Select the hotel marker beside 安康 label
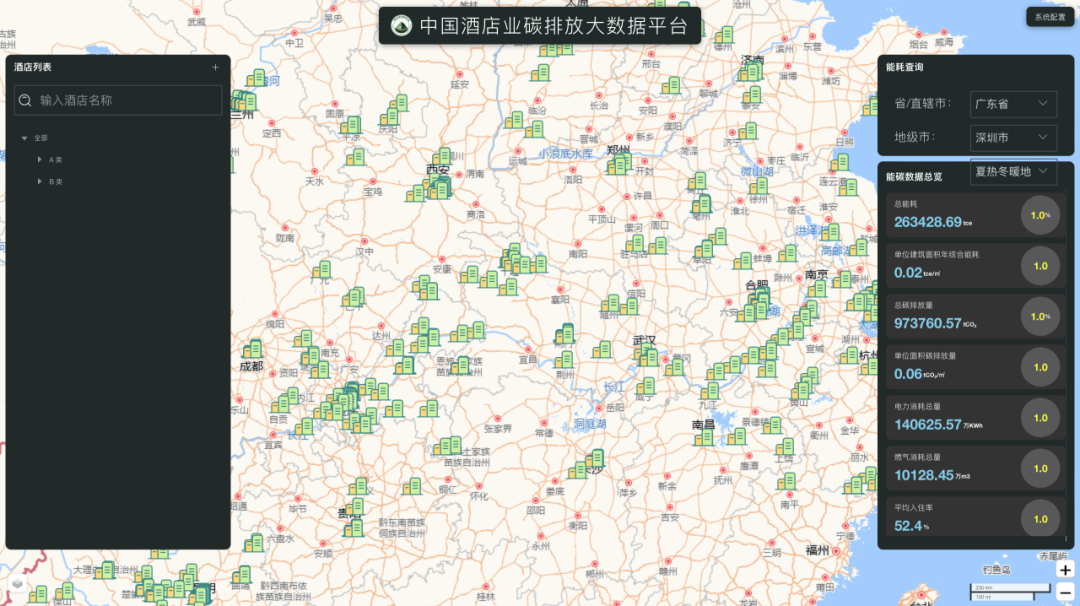This screenshot has width=1080, height=606. (x=470, y=275)
